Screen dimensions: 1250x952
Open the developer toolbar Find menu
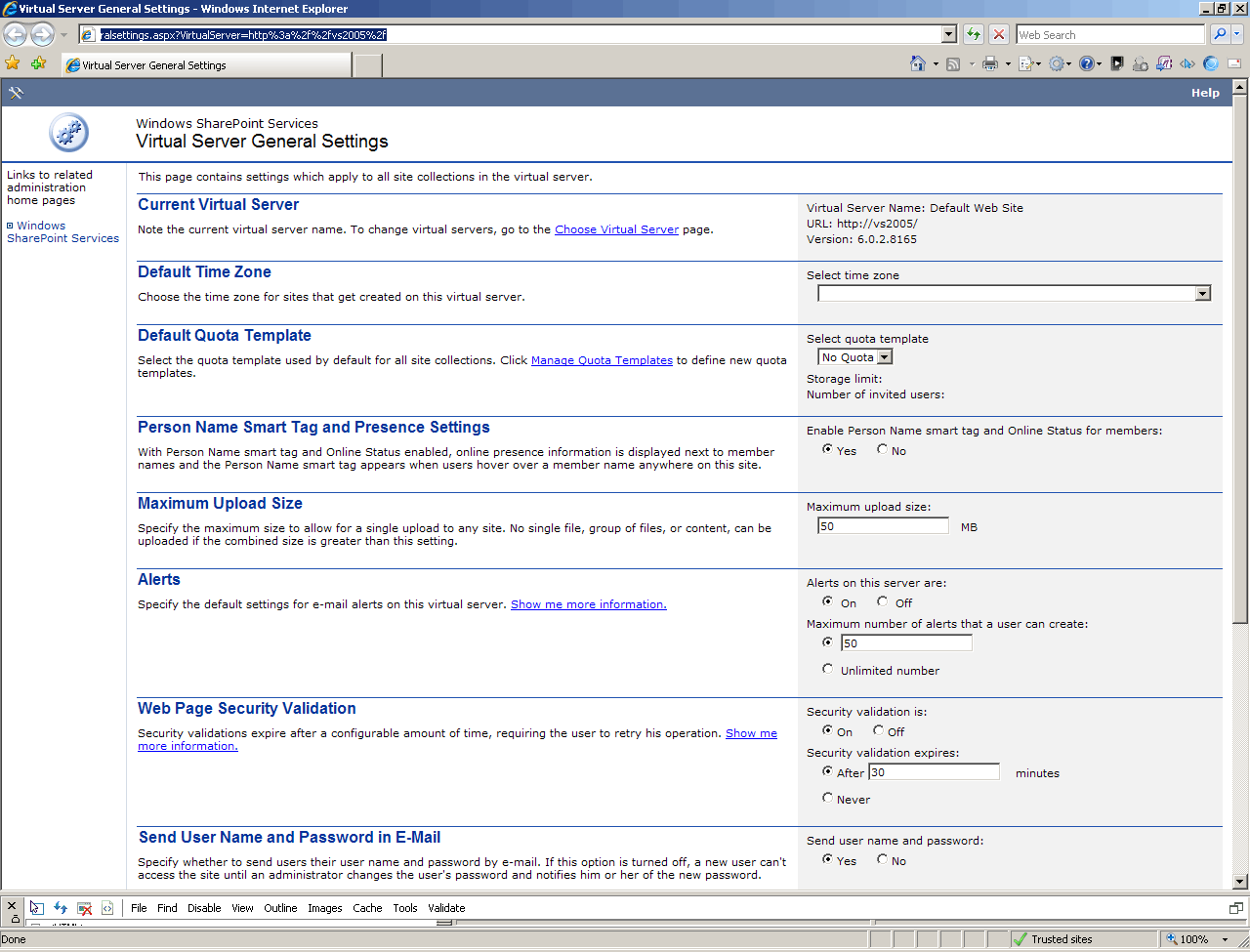167,908
